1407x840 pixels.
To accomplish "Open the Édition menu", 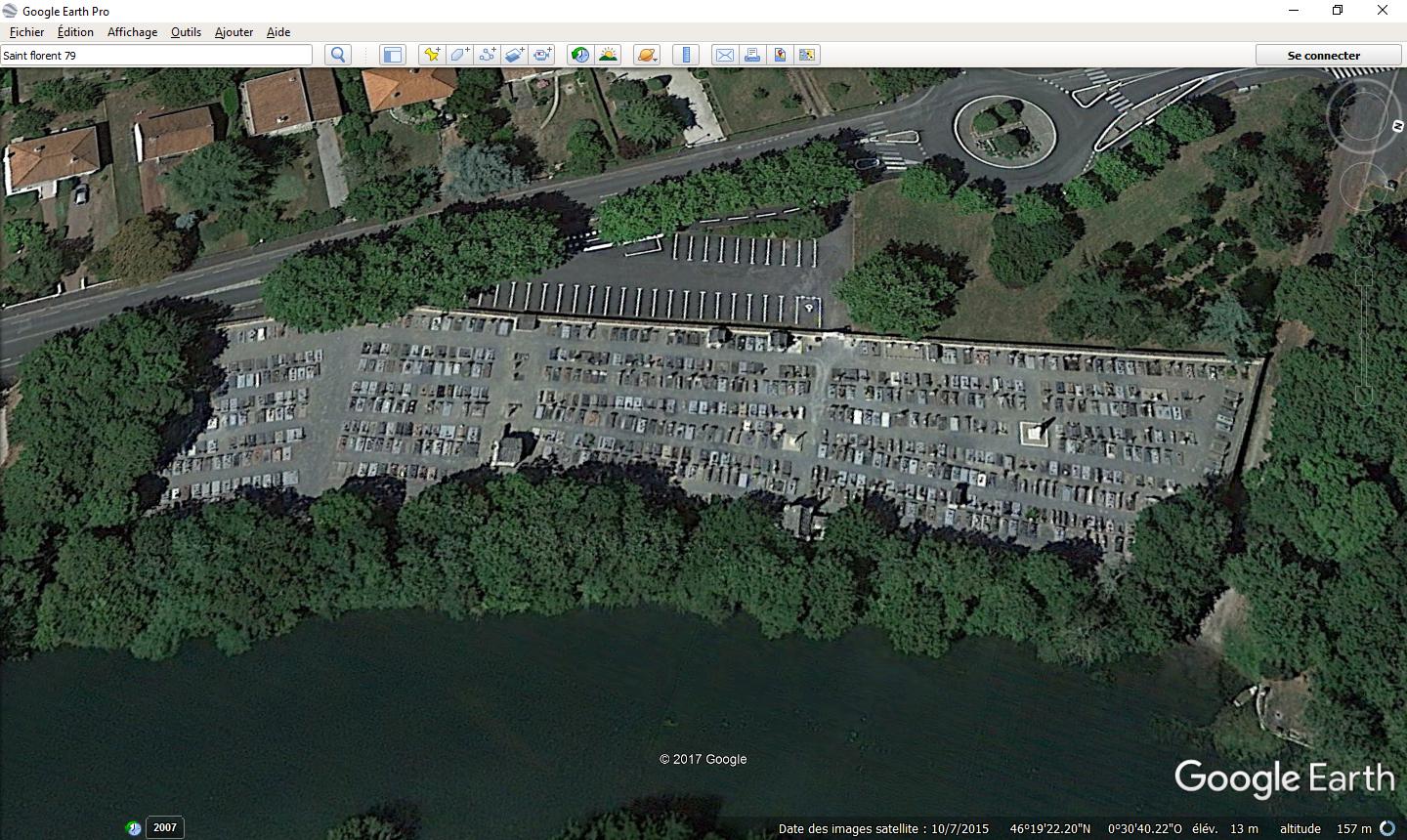I will (75, 31).
